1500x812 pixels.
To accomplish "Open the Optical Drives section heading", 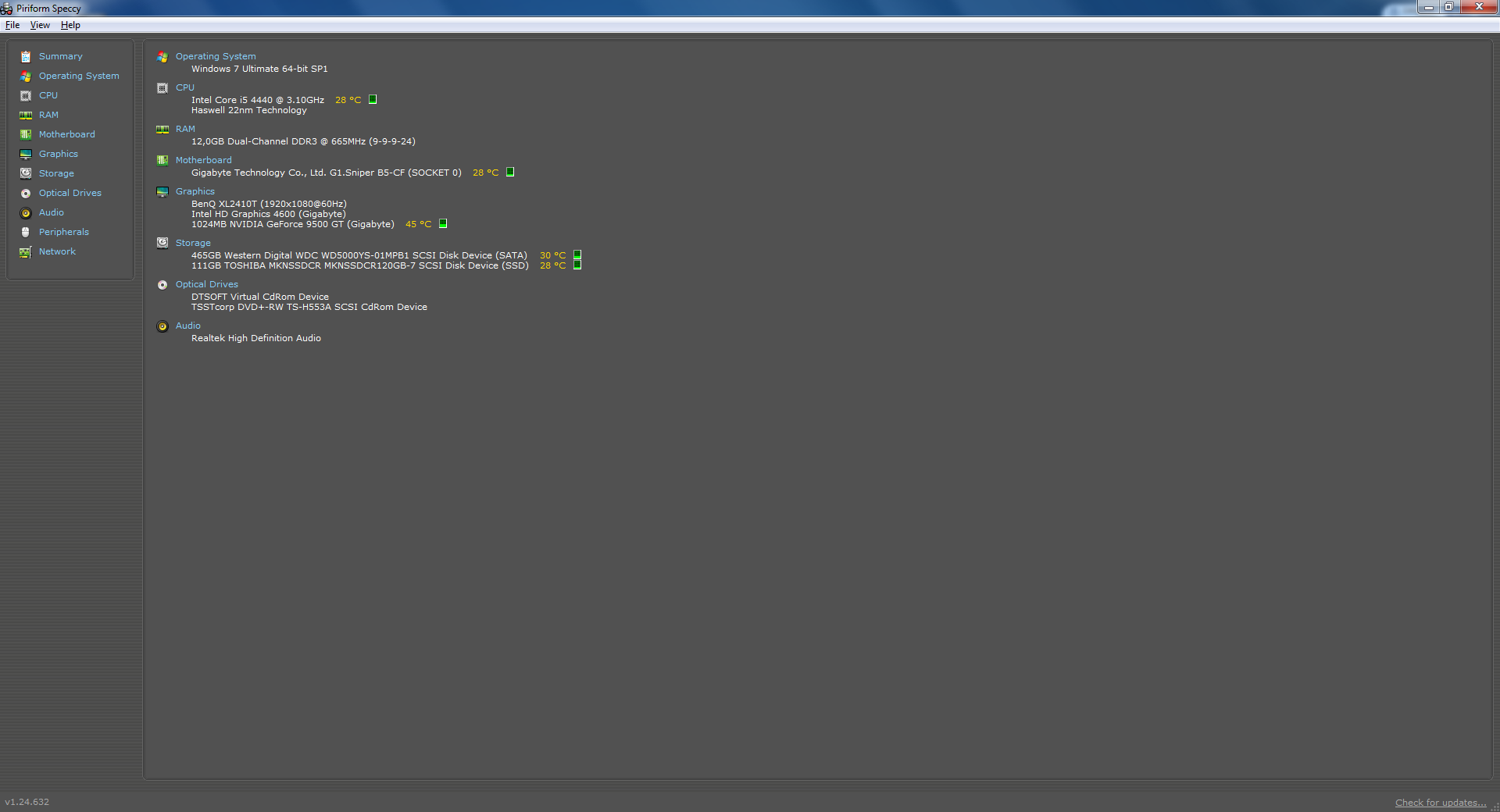I will tap(207, 284).
